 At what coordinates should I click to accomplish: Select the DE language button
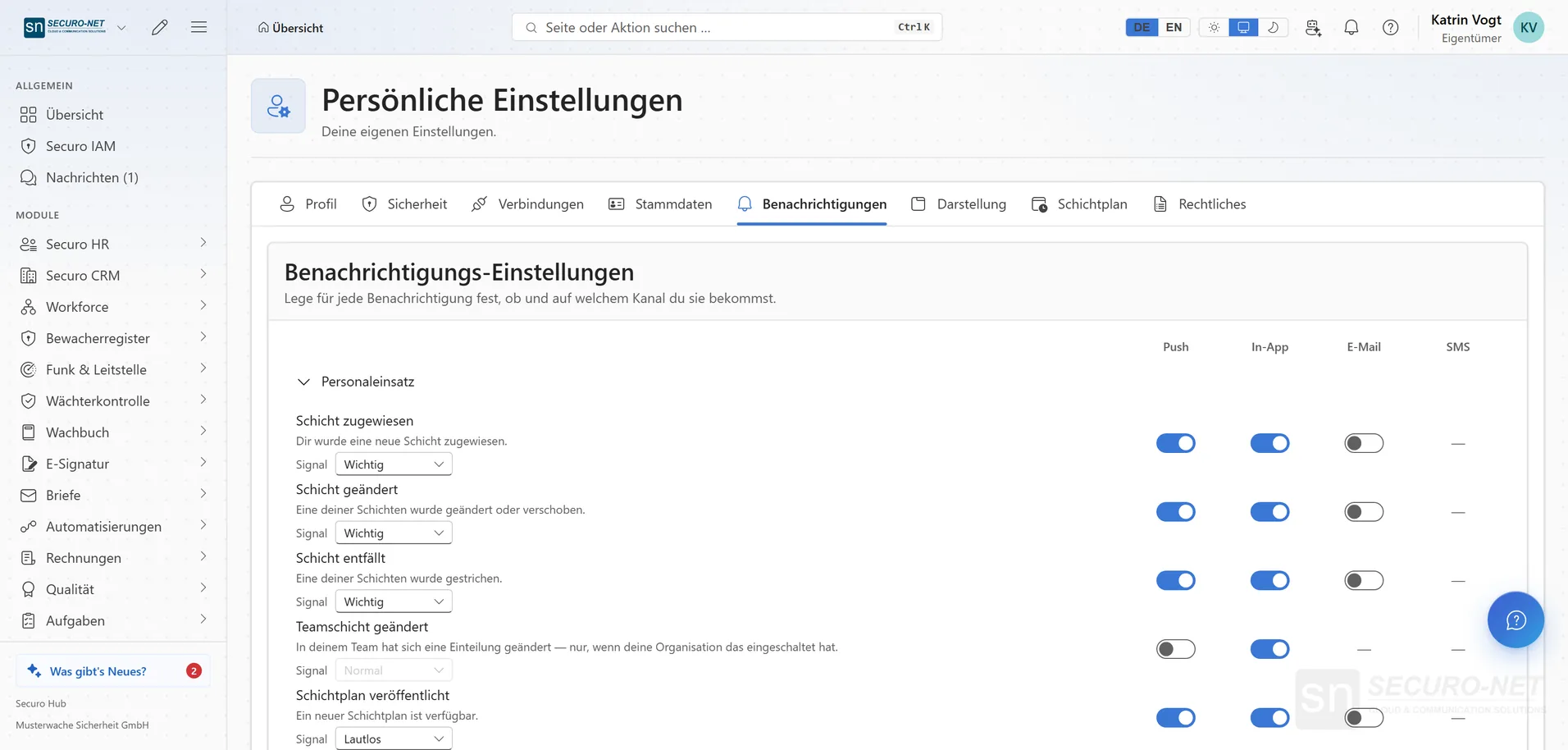tap(1142, 27)
